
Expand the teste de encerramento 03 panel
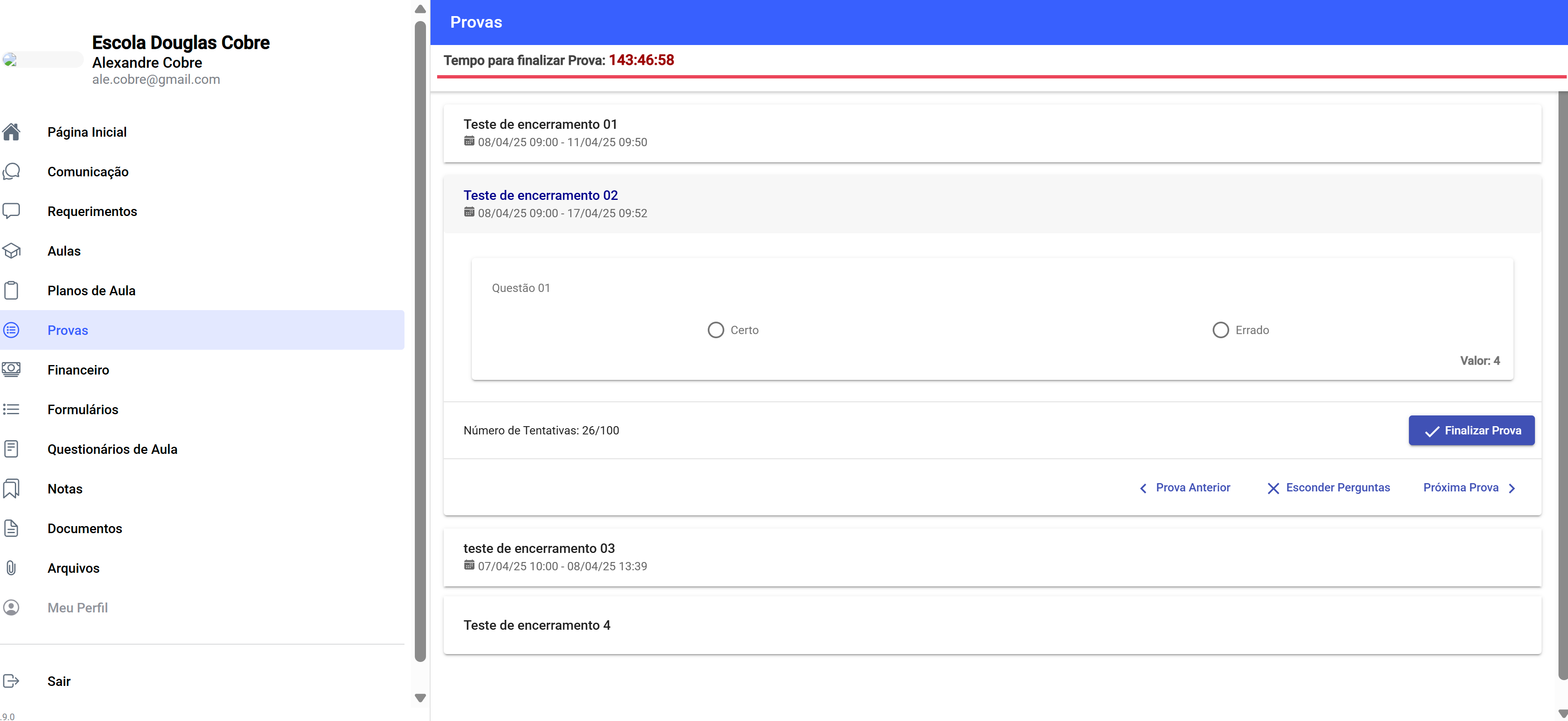point(992,557)
